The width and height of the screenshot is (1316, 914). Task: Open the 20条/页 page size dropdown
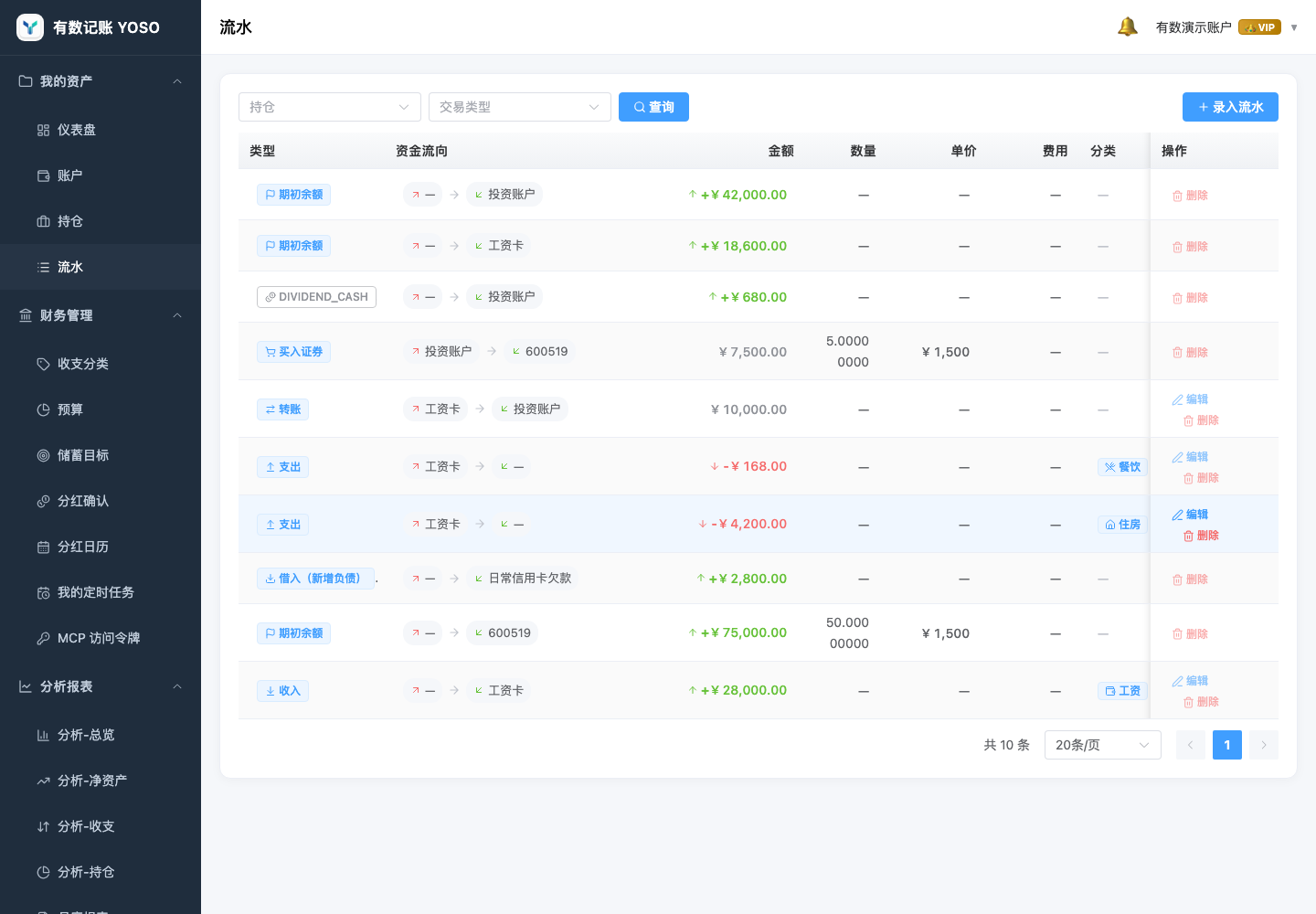click(1103, 745)
